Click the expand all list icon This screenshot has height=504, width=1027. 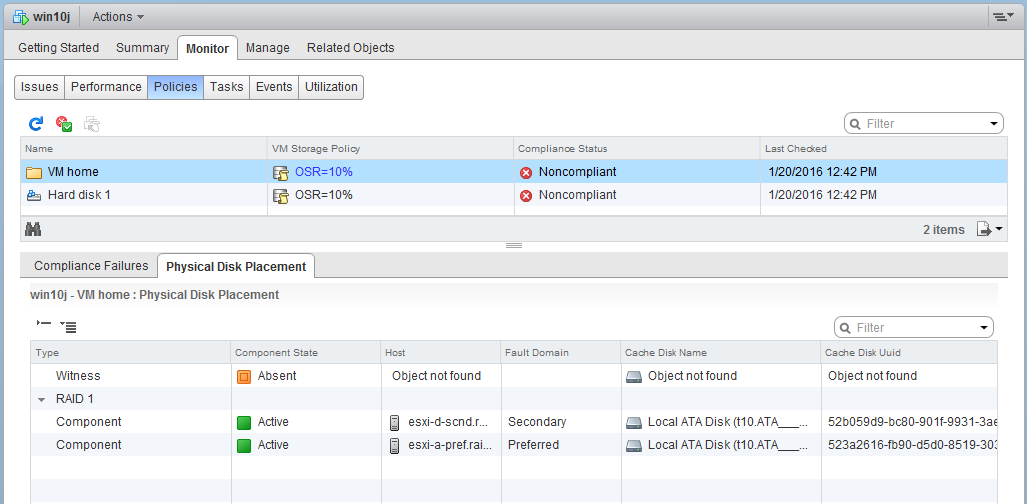pos(68,326)
